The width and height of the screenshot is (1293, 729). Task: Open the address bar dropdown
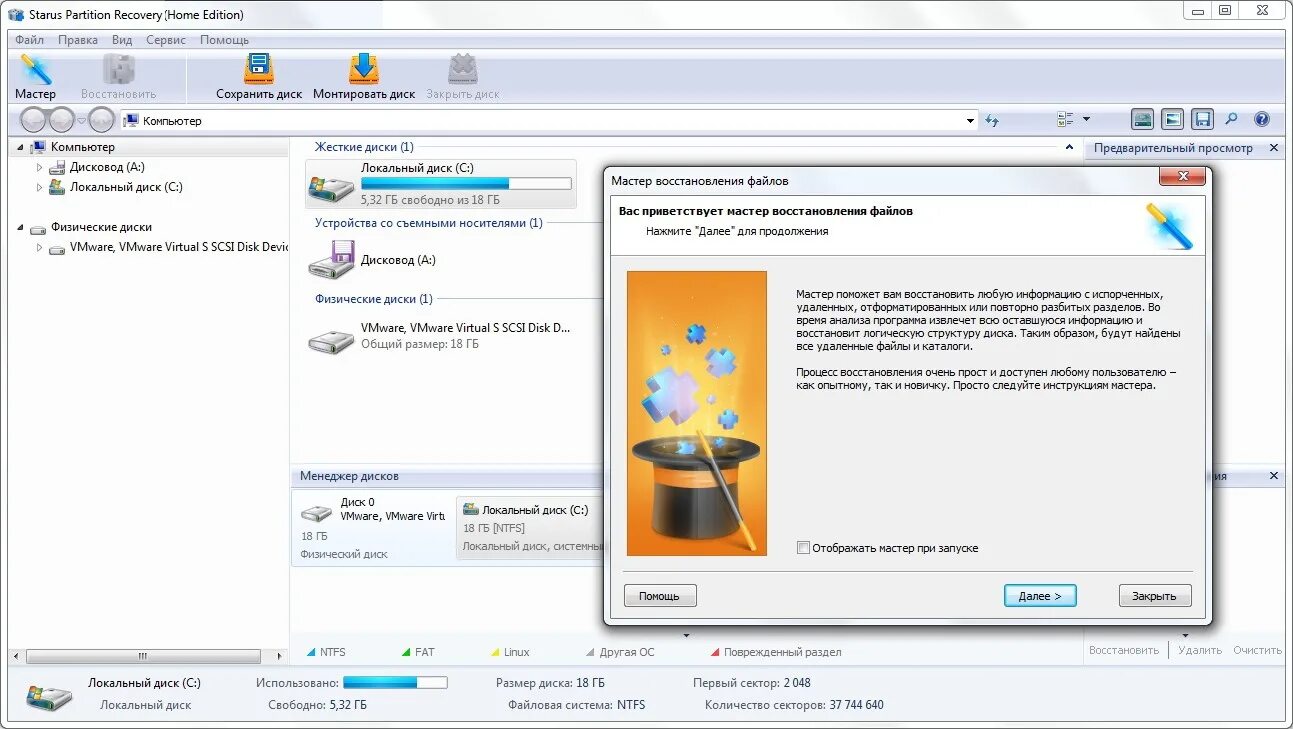pyautogui.click(x=970, y=121)
